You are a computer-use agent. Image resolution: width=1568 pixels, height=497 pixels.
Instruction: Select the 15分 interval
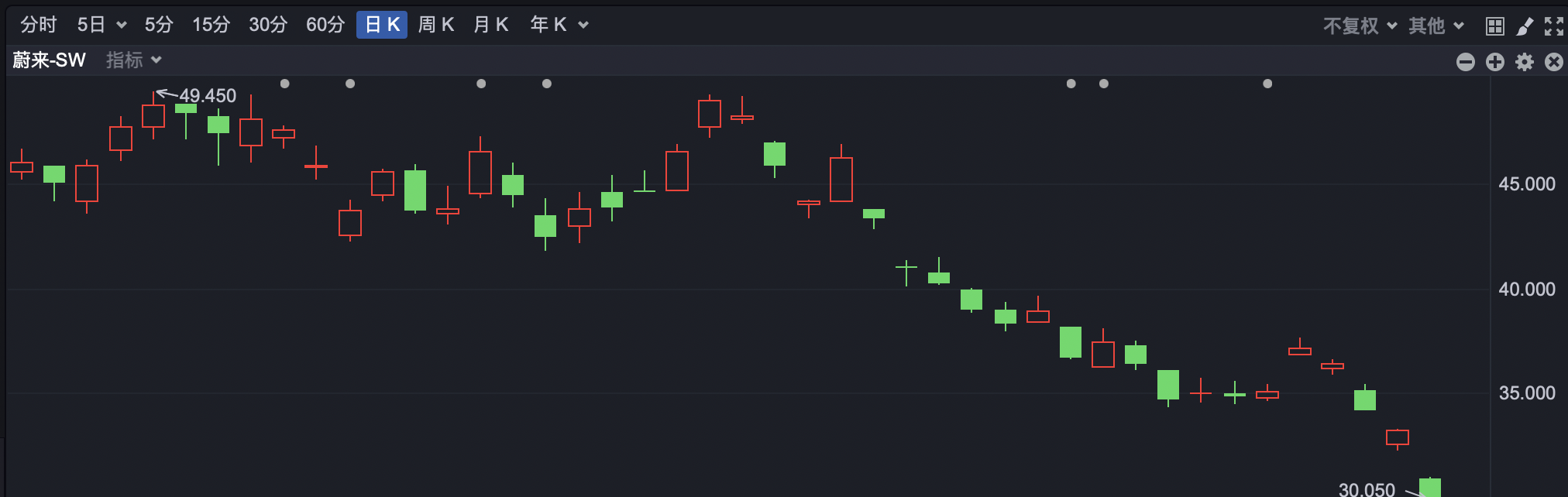(x=211, y=25)
